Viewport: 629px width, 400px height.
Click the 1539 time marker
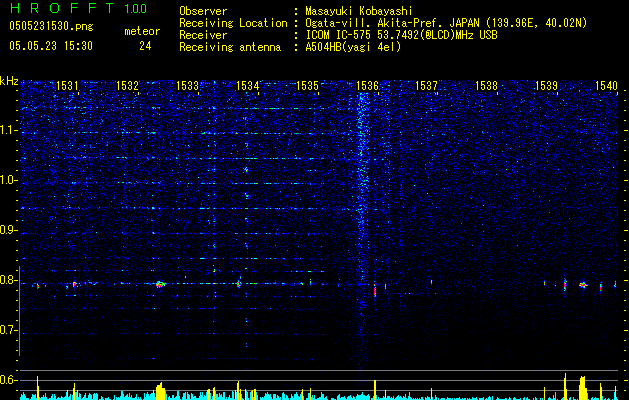(x=546, y=85)
